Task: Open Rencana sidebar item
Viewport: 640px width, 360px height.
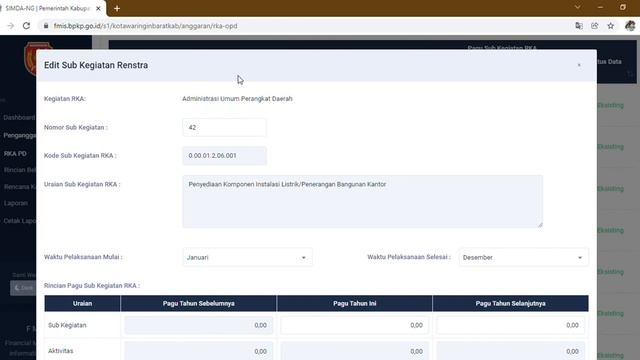Action: tap(20, 187)
